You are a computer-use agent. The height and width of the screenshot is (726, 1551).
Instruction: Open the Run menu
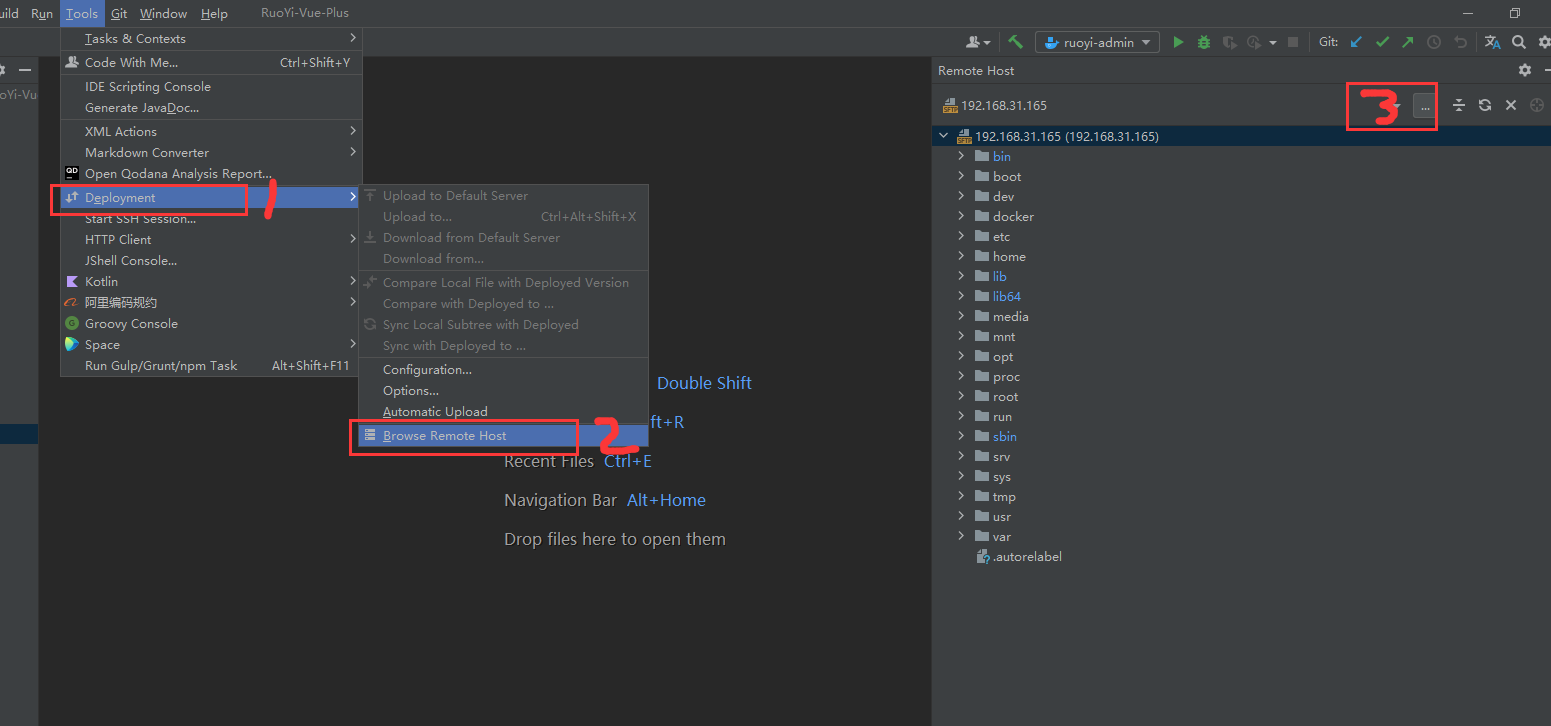pos(42,13)
